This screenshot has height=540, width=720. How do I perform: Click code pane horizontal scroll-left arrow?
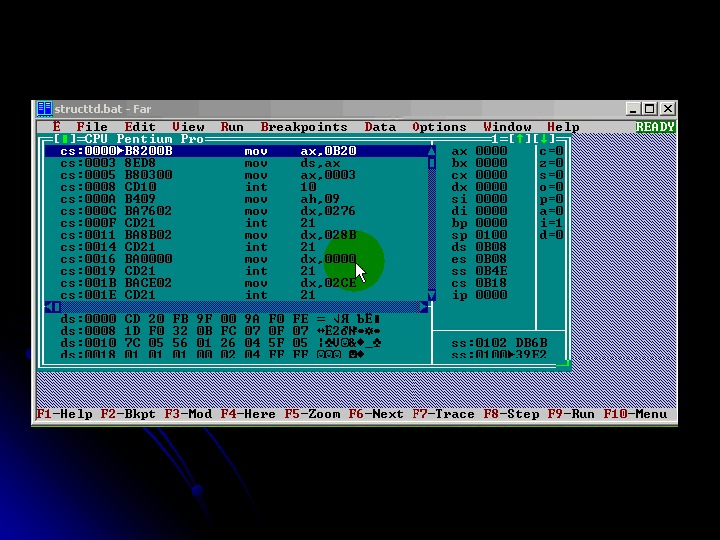tap(48, 307)
